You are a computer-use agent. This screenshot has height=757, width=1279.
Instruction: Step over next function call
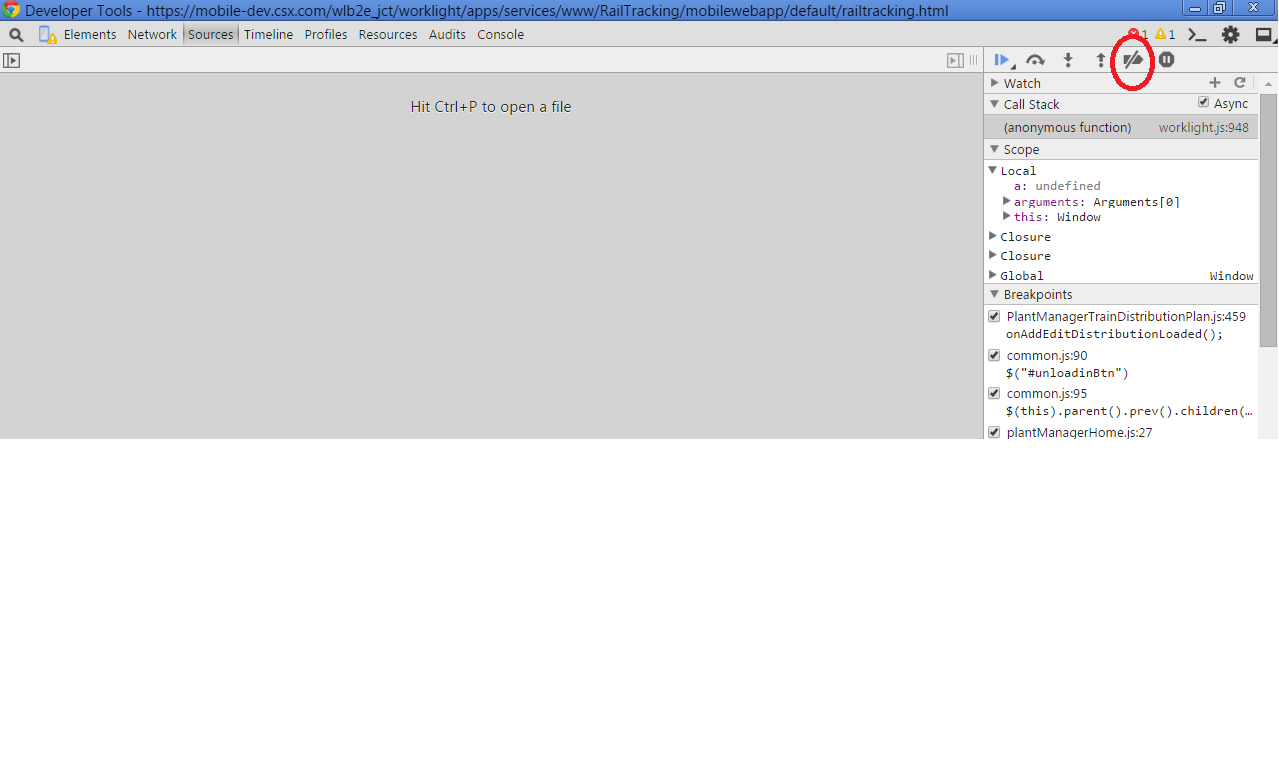click(x=1035, y=60)
